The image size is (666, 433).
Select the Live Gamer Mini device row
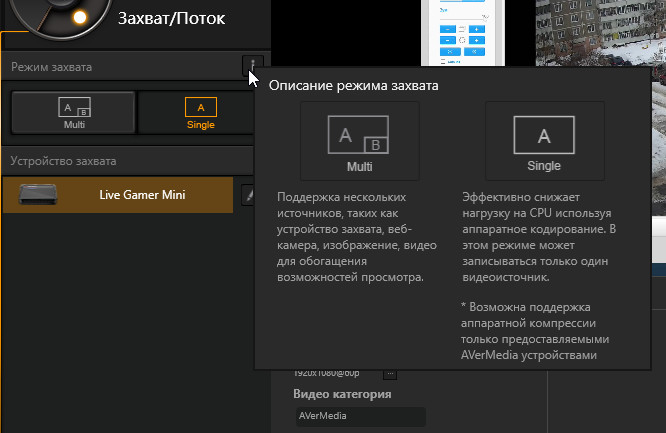pos(118,195)
